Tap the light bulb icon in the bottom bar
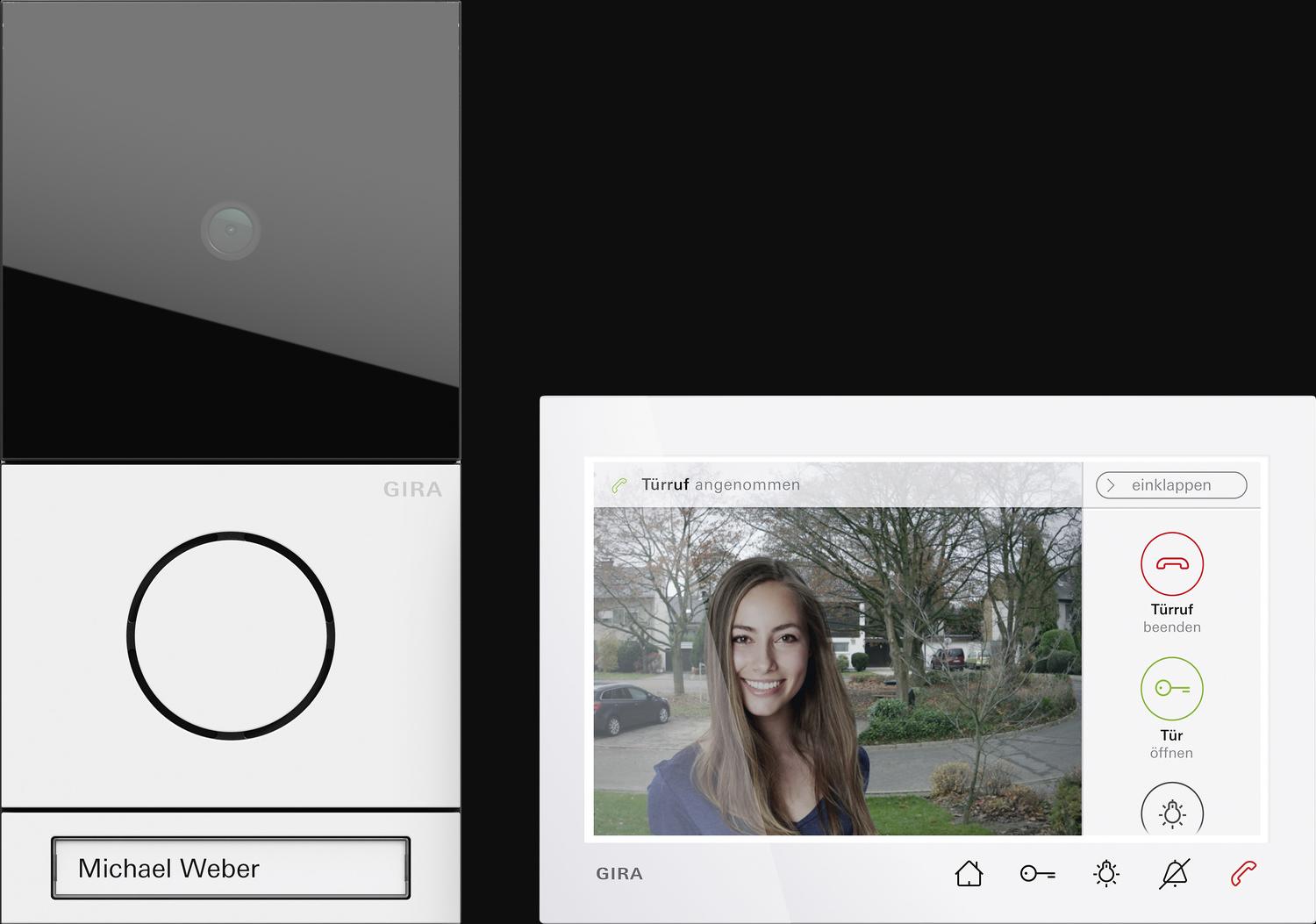 click(x=1105, y=874)
